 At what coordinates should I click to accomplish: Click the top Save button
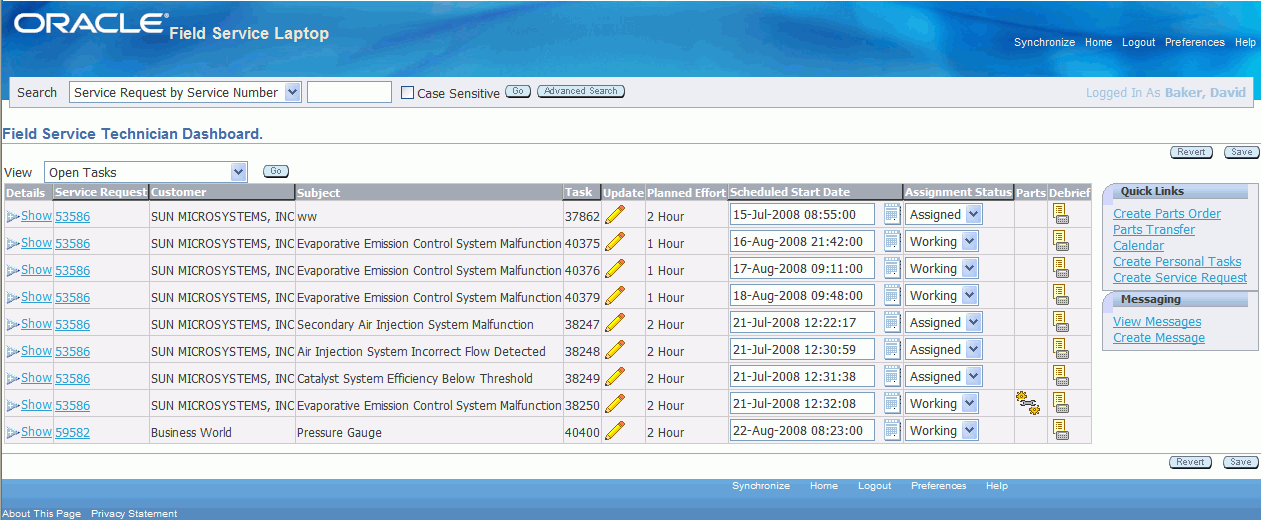[x=1241, y=152]
